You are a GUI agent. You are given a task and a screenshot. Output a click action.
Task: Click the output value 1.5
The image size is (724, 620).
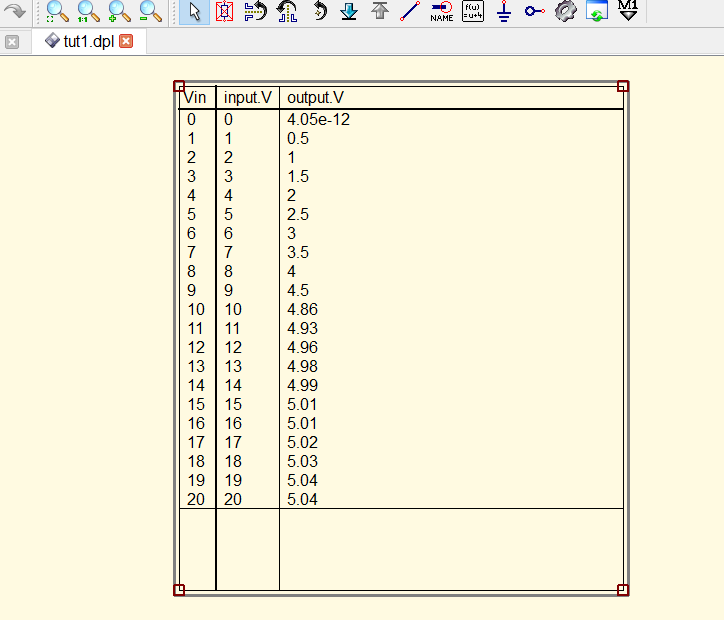point(298,176)
